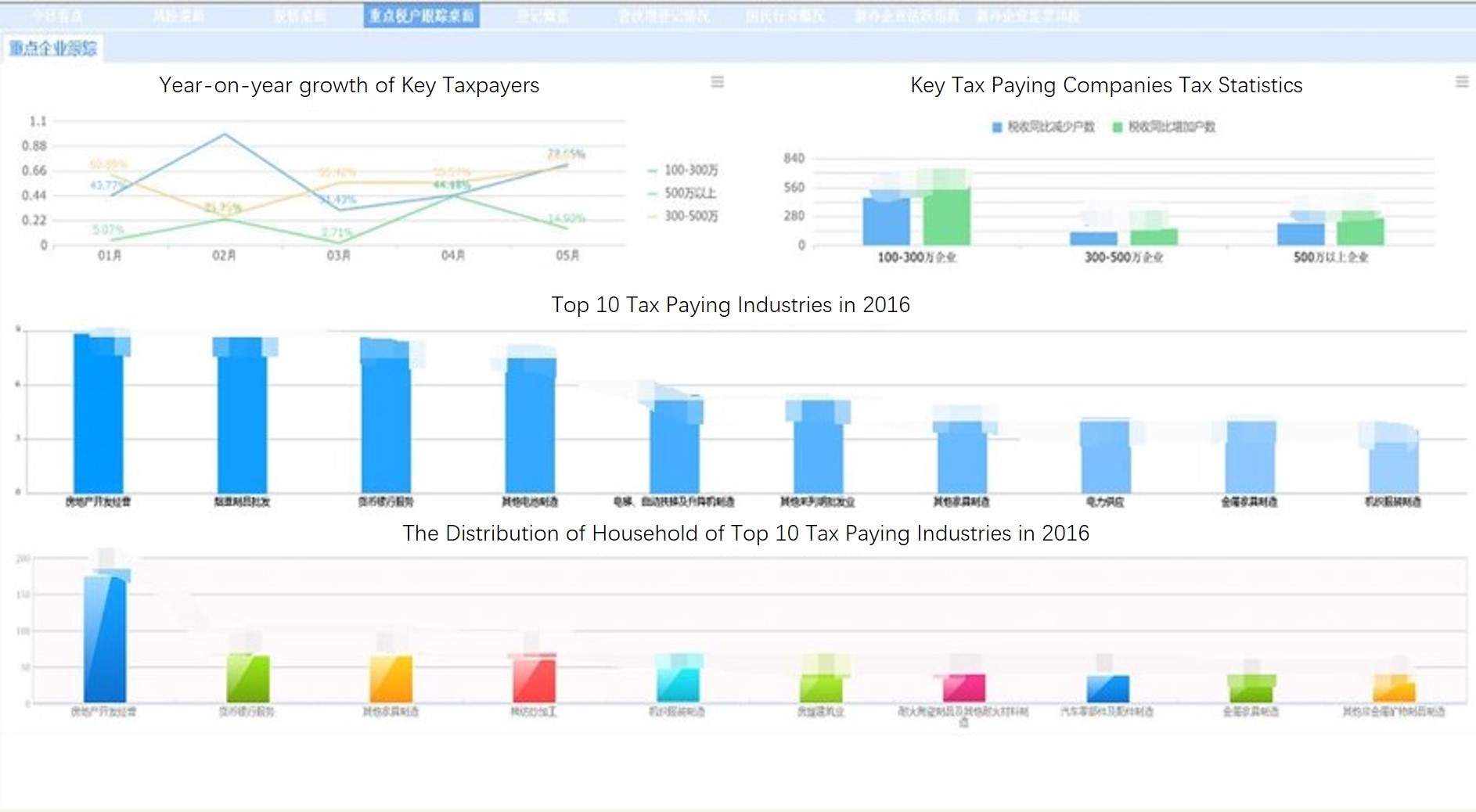1476x812 pixels.
Task: Click the 房地产开发经营 bar in Top 10 chart
Action: point(99,413)
